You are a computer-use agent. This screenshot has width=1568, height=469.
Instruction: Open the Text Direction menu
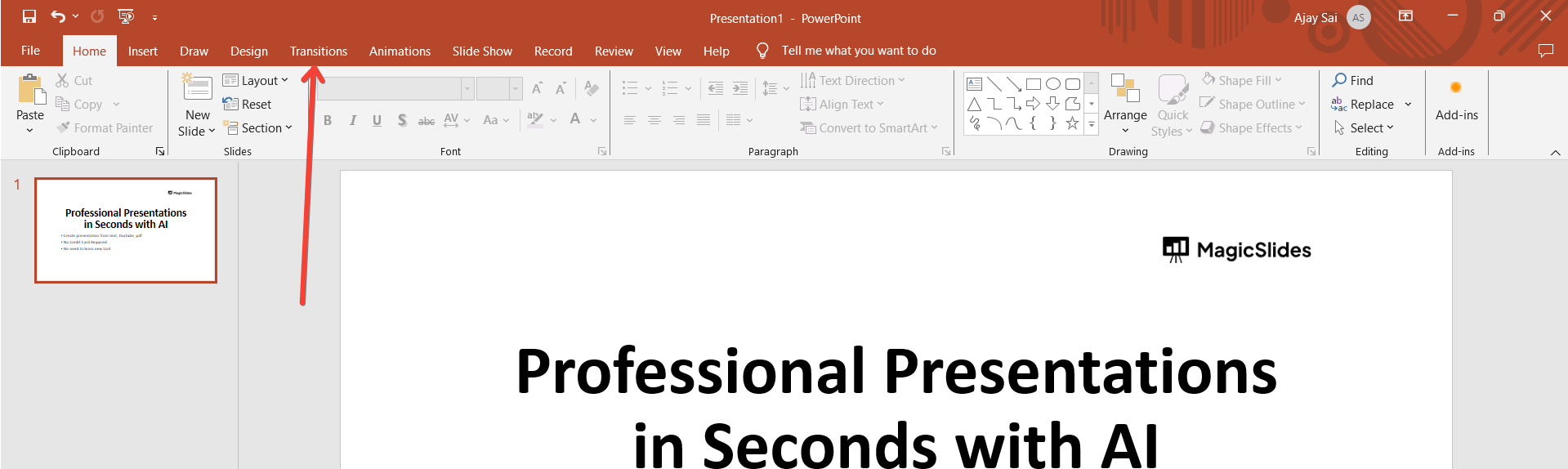click(x=852, y=80)
